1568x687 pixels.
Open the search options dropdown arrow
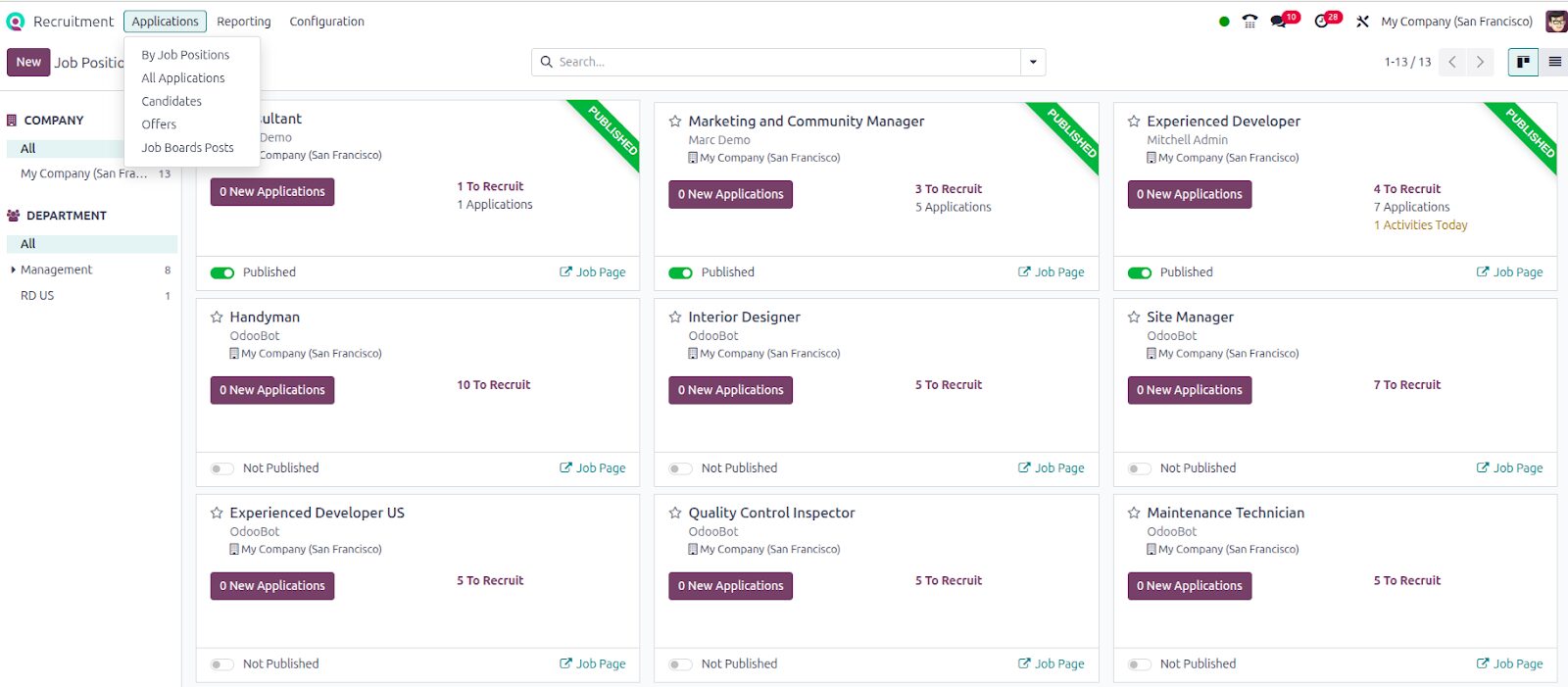tap(1033, 62)
